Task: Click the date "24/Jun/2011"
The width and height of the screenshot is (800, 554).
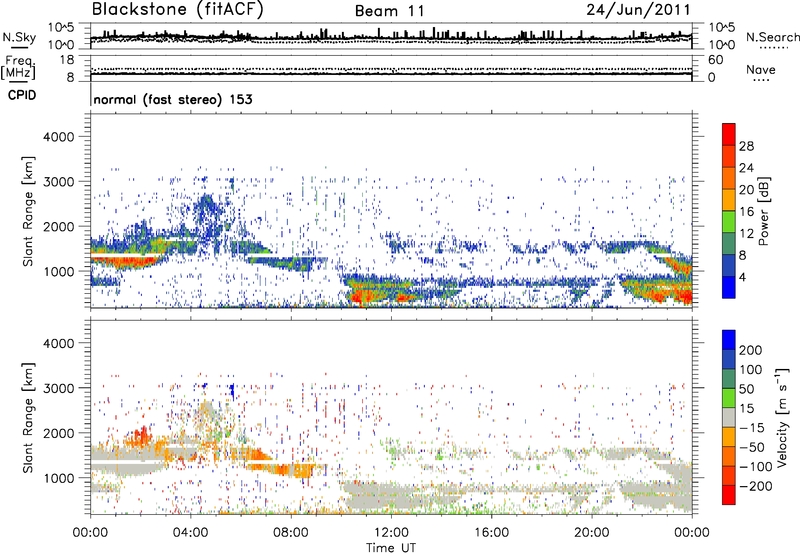Action: tap(638, 10)
